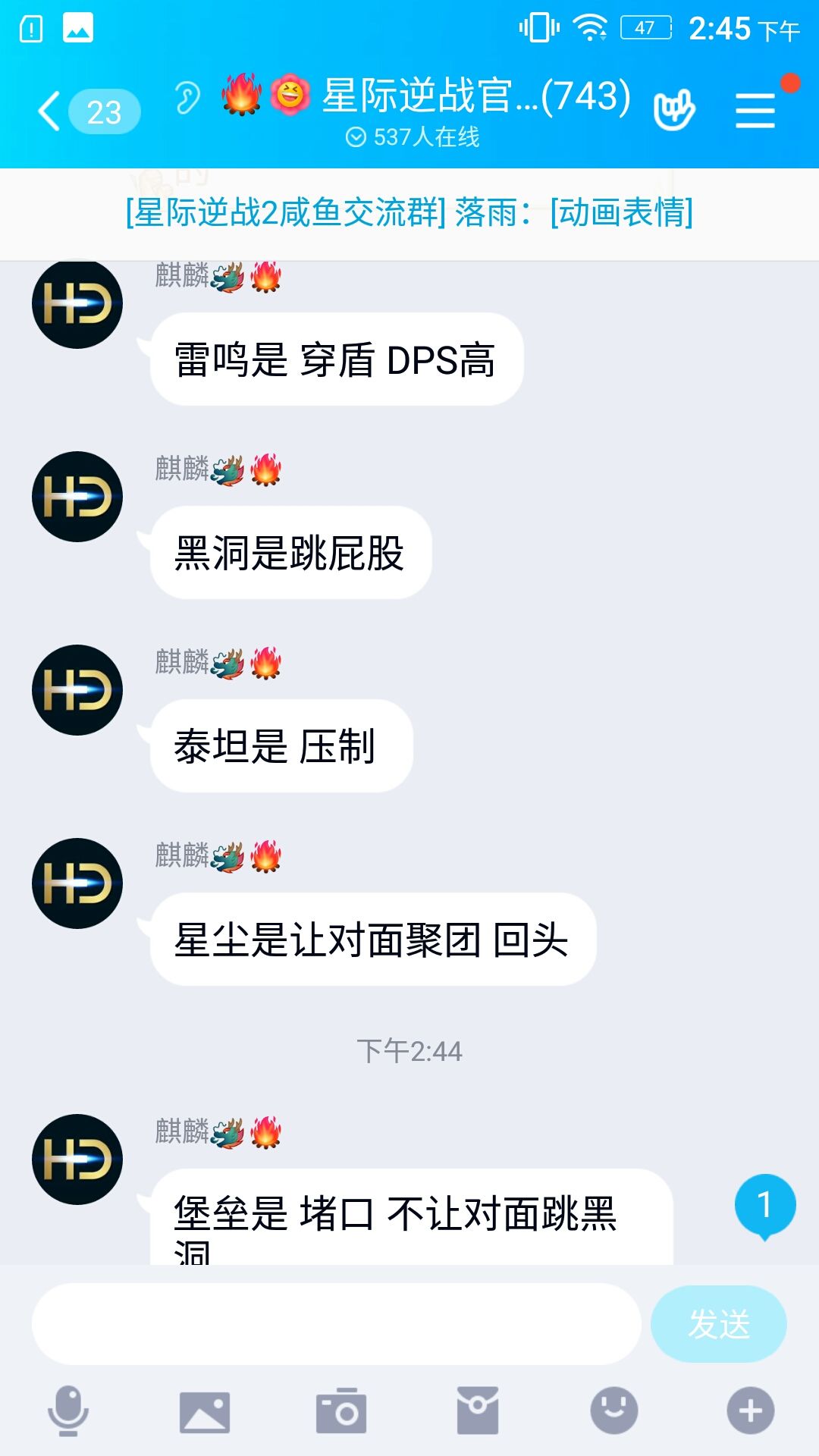This screenshot has height=1456, width=819.
Task: Select the message bubble 黑洞是跳屁股
Action: [291, 552]
